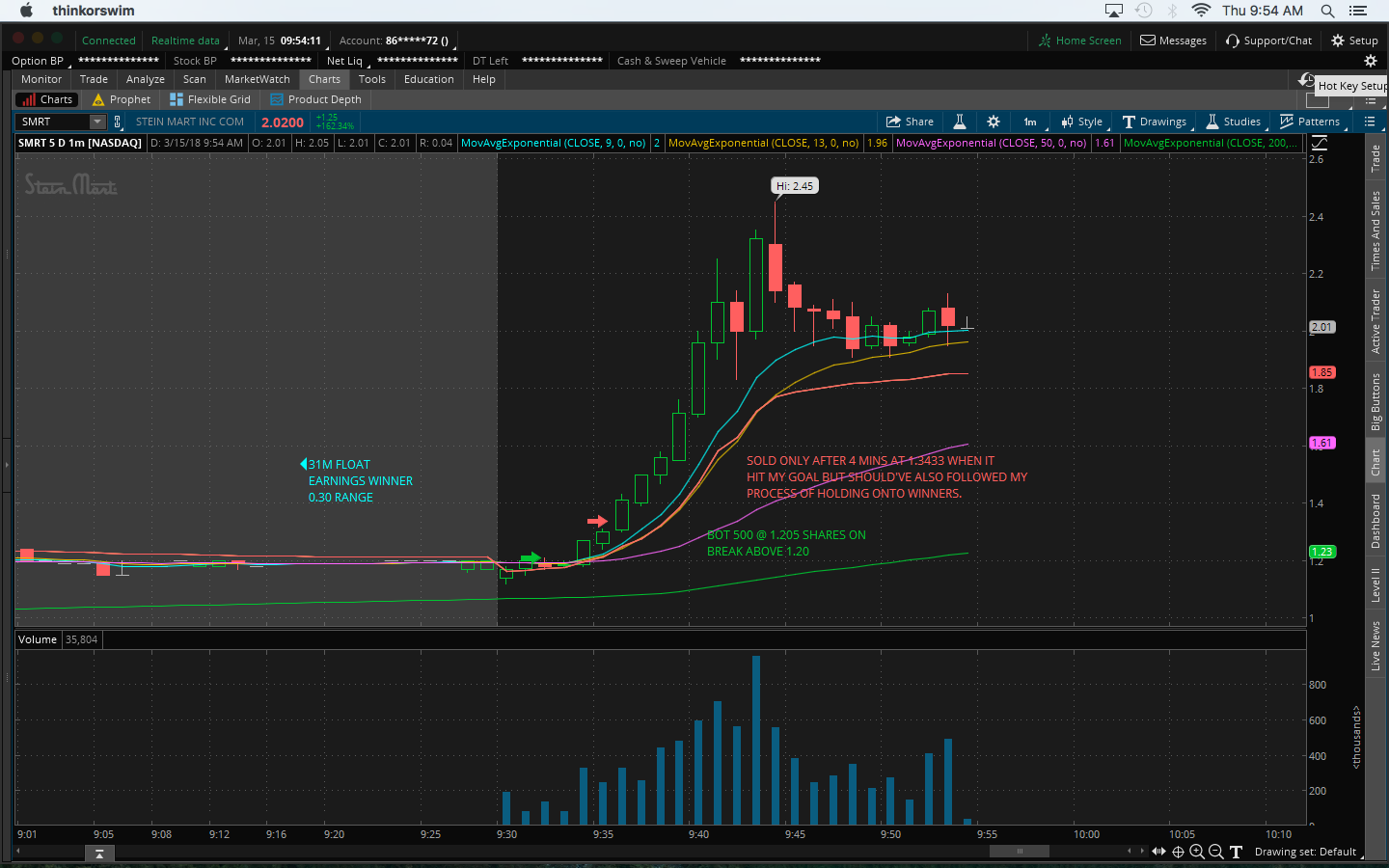This screenshot has width=1389, height=868.
Task: Click the scroll left arrow beside scrollbar
Action: pyautogui.click(x=1130, y=852)
